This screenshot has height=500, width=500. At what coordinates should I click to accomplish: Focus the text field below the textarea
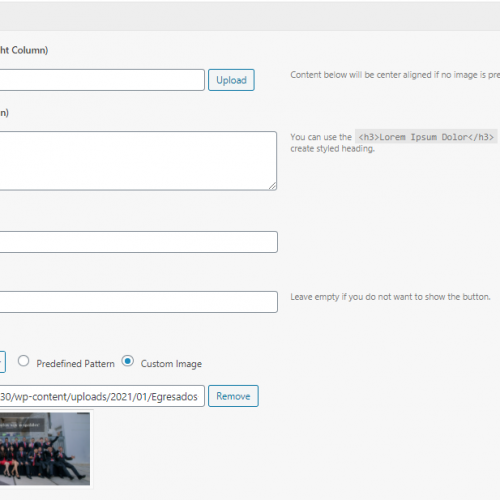[138, 242]
